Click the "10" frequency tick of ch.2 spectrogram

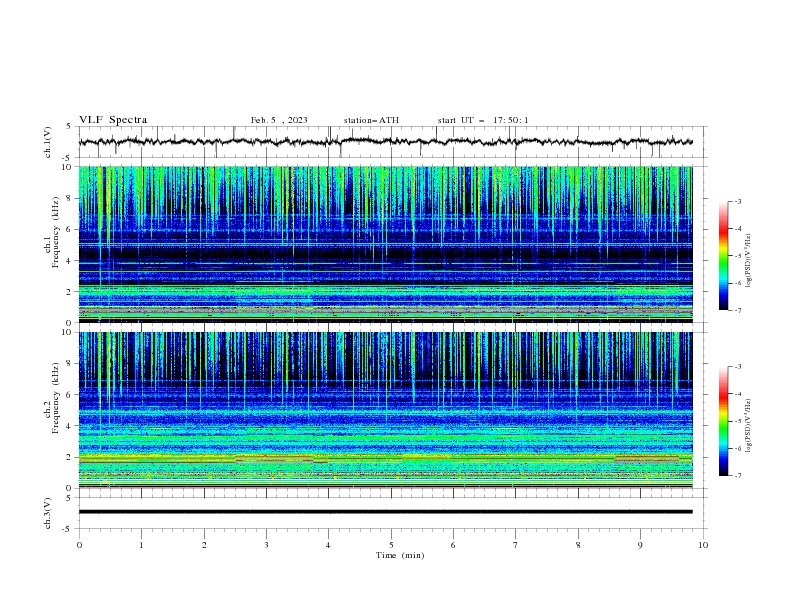(x=67, y=332)
